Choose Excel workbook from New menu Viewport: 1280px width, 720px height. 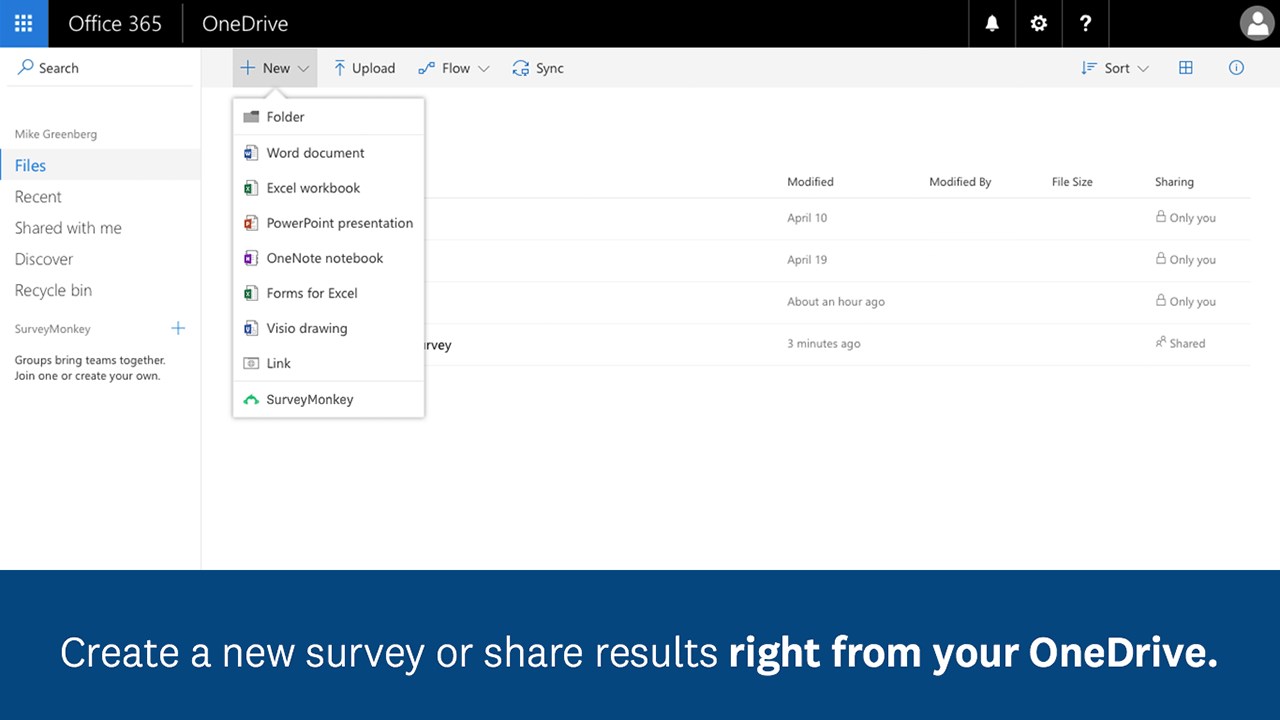tap(328, 188)
